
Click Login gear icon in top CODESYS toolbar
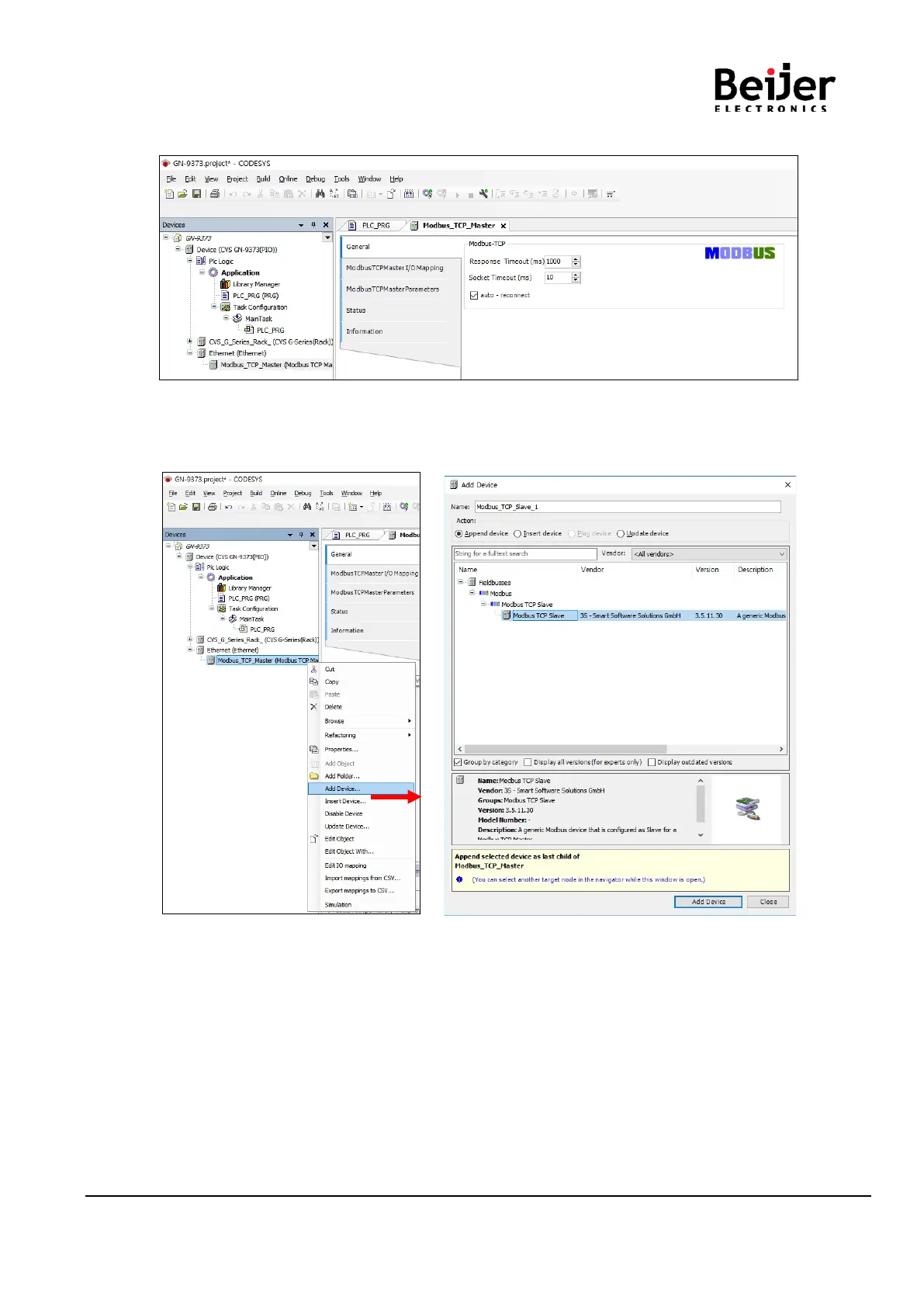[427, 194]
